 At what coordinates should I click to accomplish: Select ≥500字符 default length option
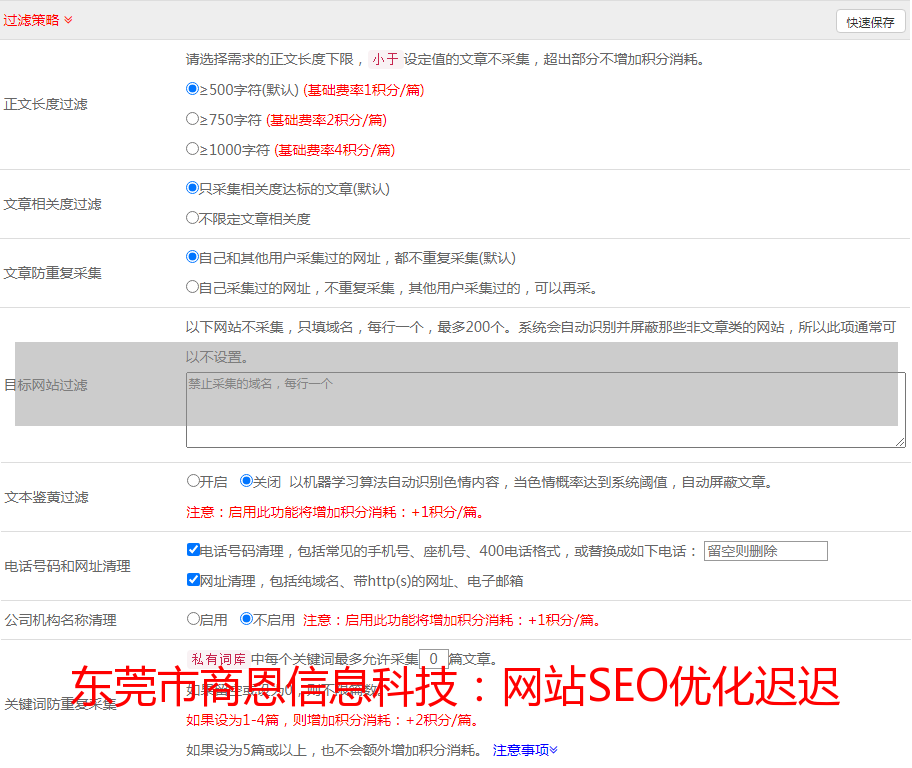tap(193, 89)
